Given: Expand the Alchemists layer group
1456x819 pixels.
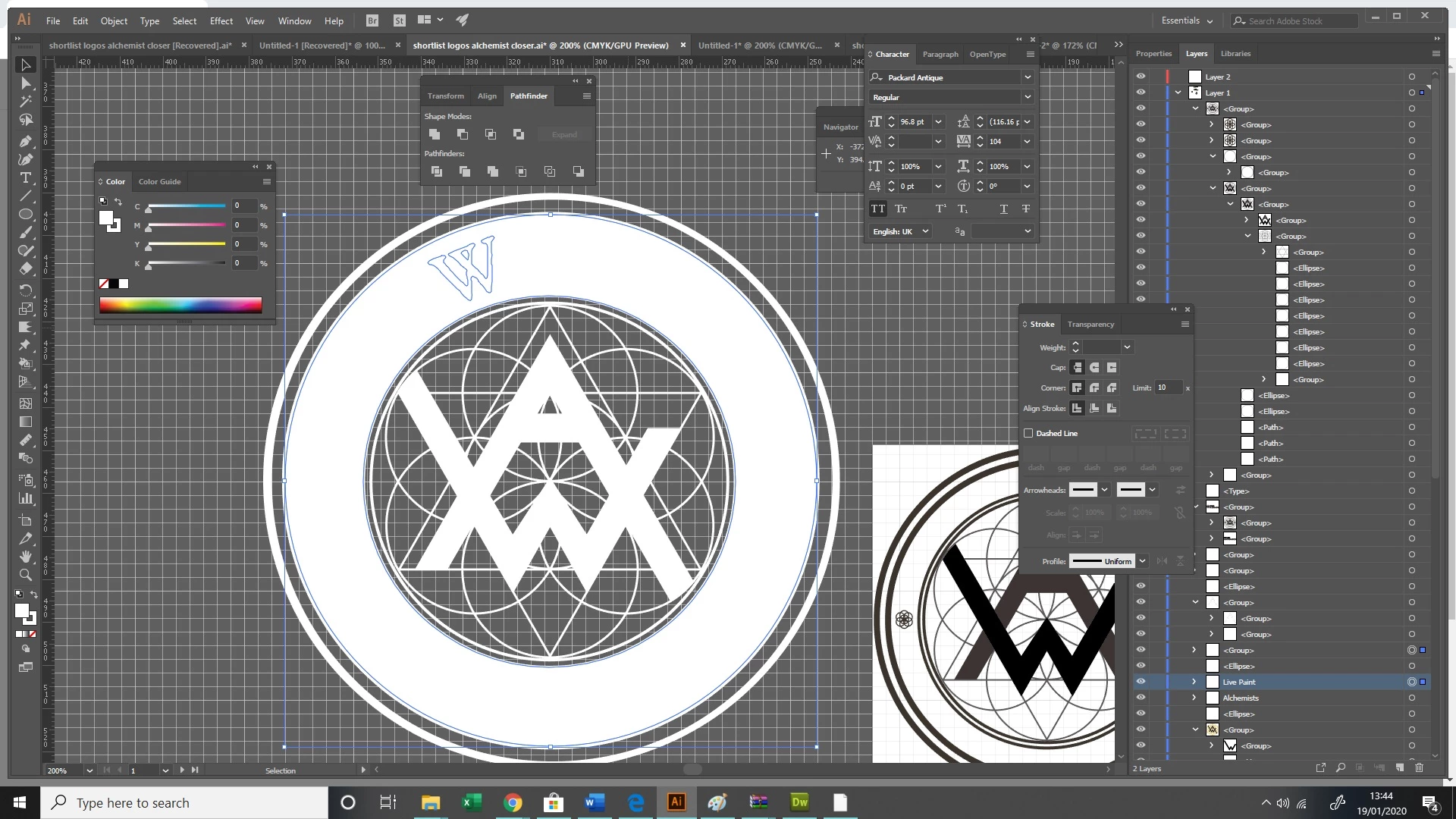Looking at the screenshot, I should click(x=1194, y=698).
